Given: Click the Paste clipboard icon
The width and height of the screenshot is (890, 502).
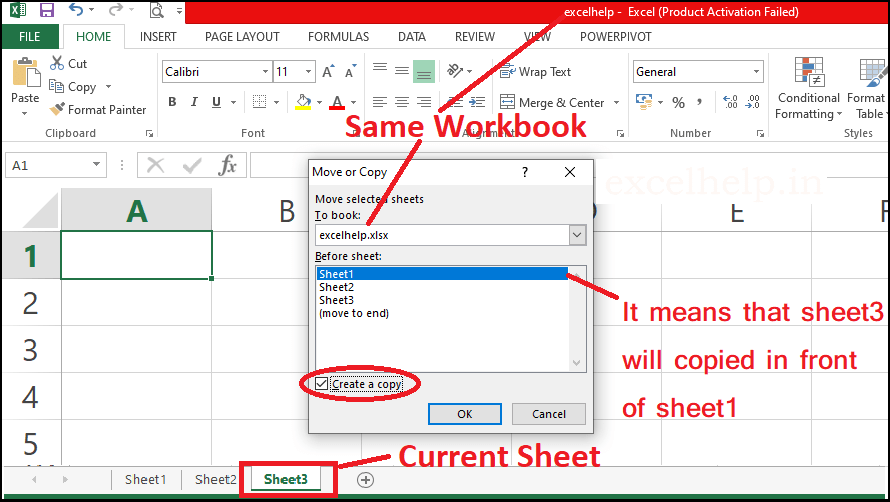Looking at the screenshot, I should click(26, 72).
